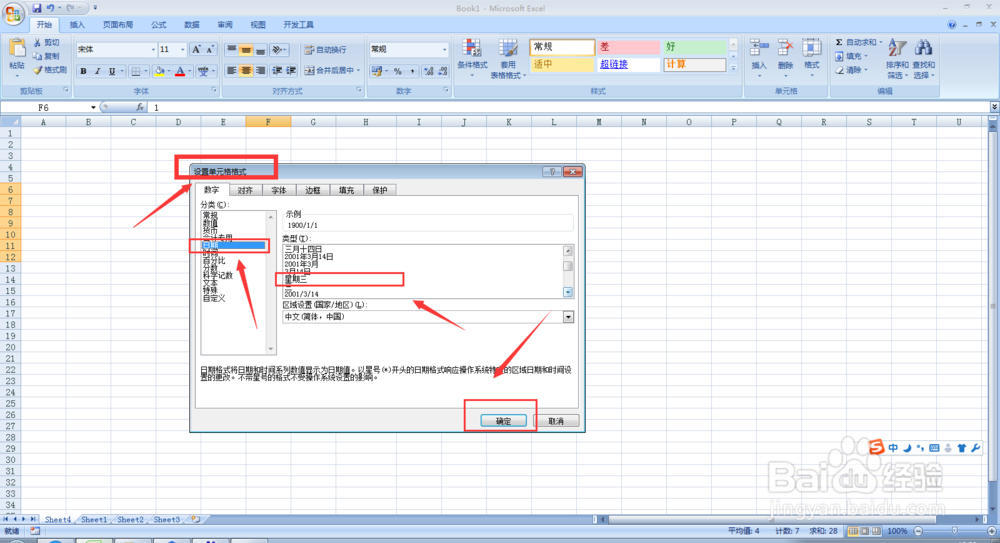Open Clear (清除) in editing group
1000x543 pixels.
849,70
